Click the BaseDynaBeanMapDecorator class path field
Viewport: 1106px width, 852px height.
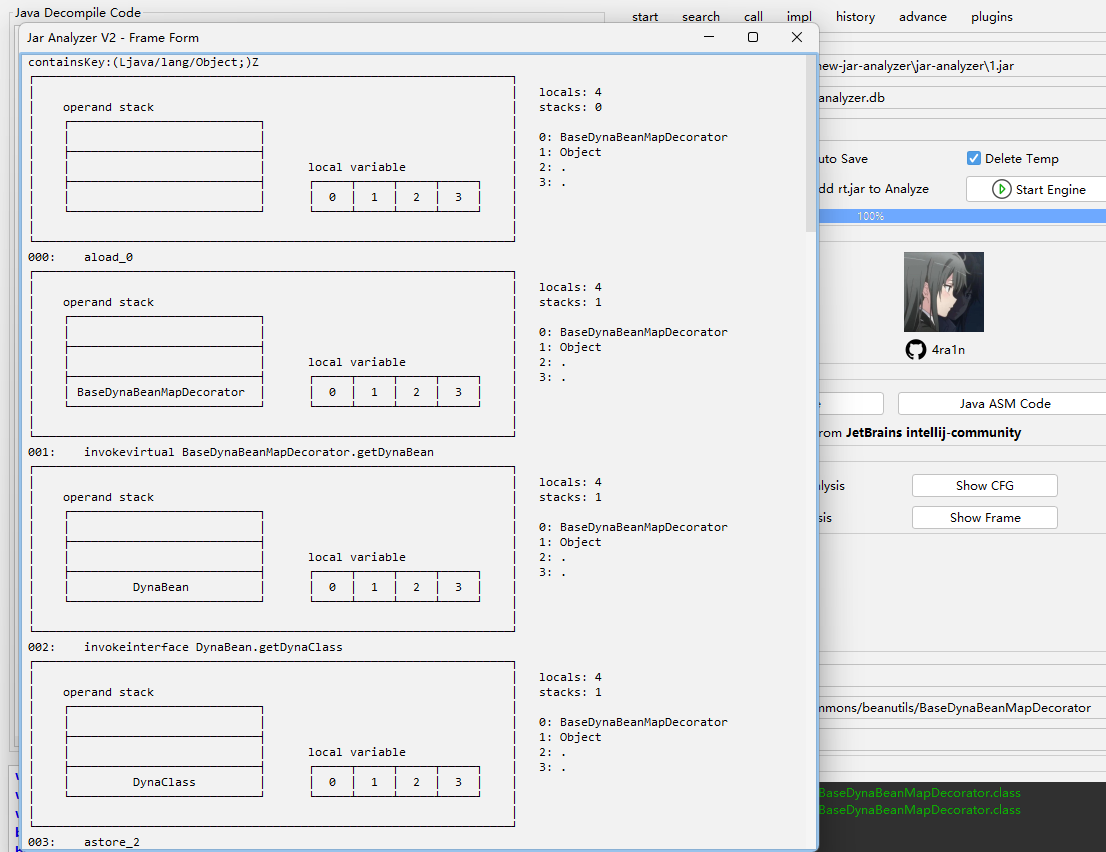pyautogui.click(x=961, y=707)
